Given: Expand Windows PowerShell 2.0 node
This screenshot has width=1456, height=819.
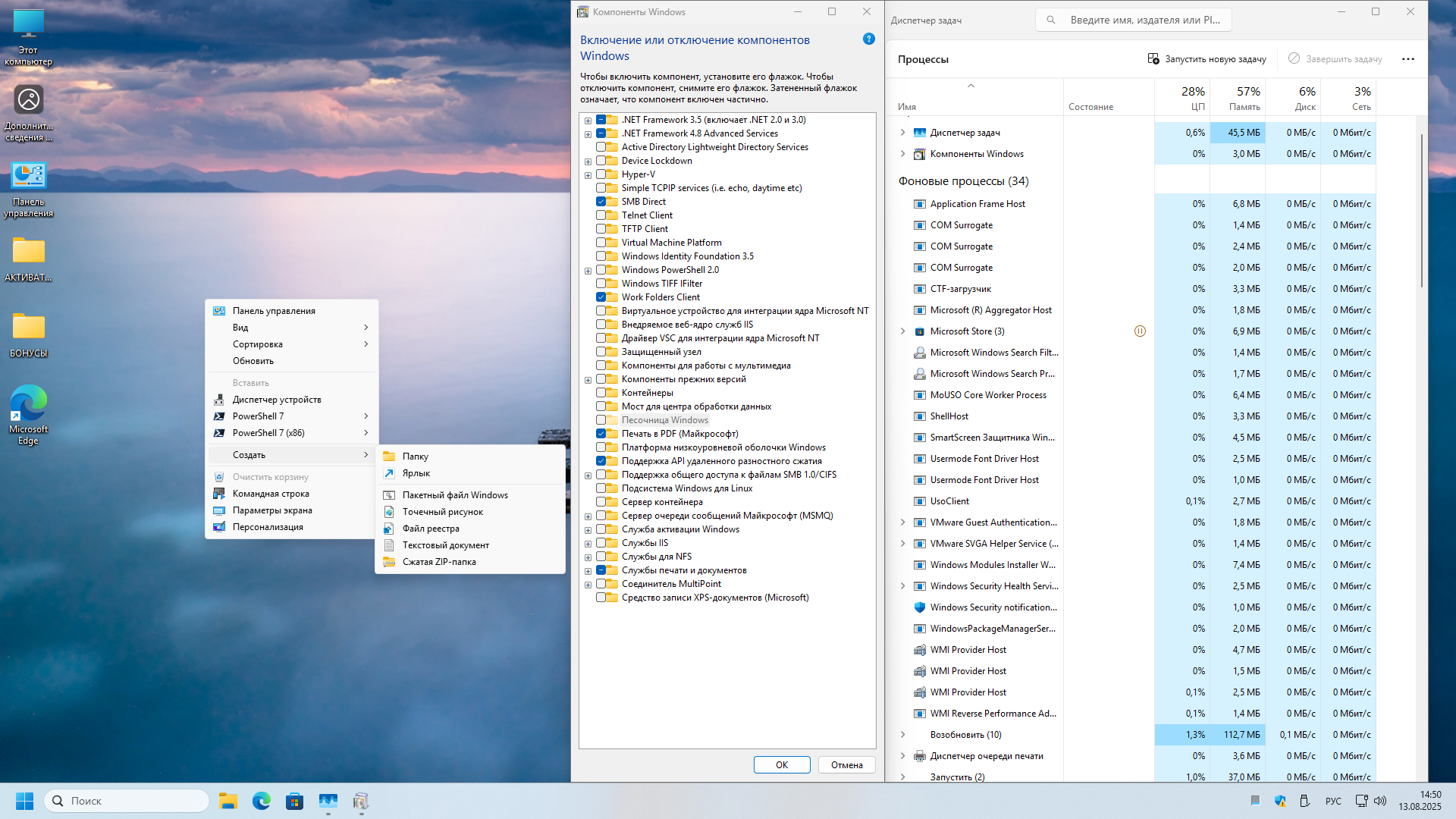Looking at the screenshot, I should 588,271.
